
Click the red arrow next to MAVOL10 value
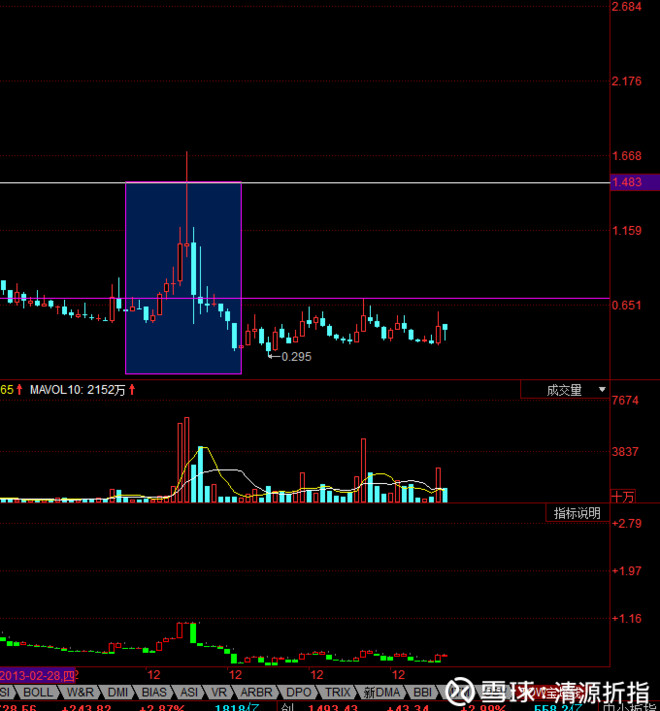pos(132,389)
